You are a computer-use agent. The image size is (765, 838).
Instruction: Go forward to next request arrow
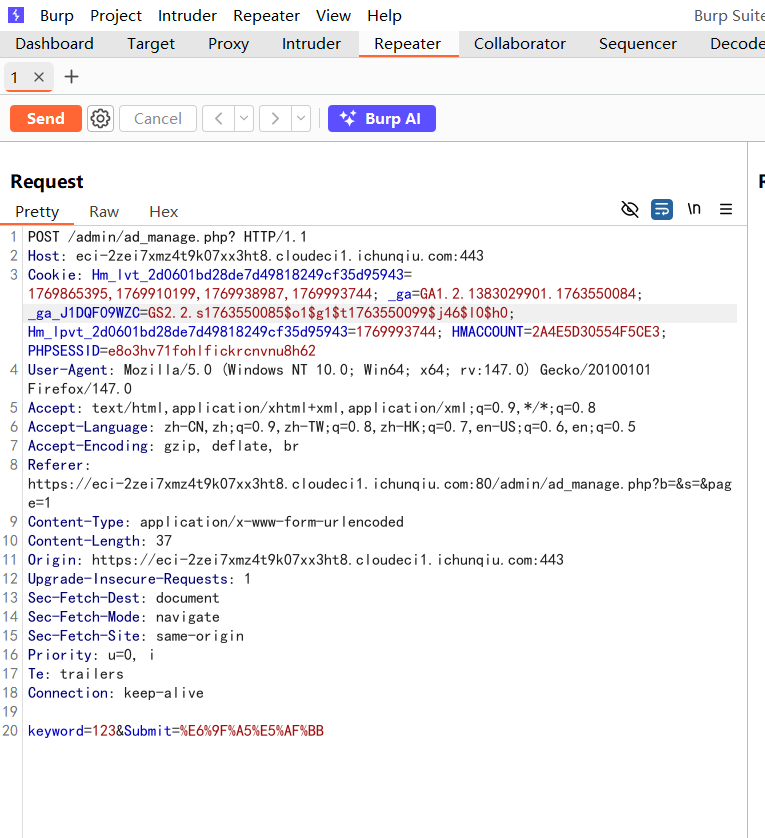275,119
